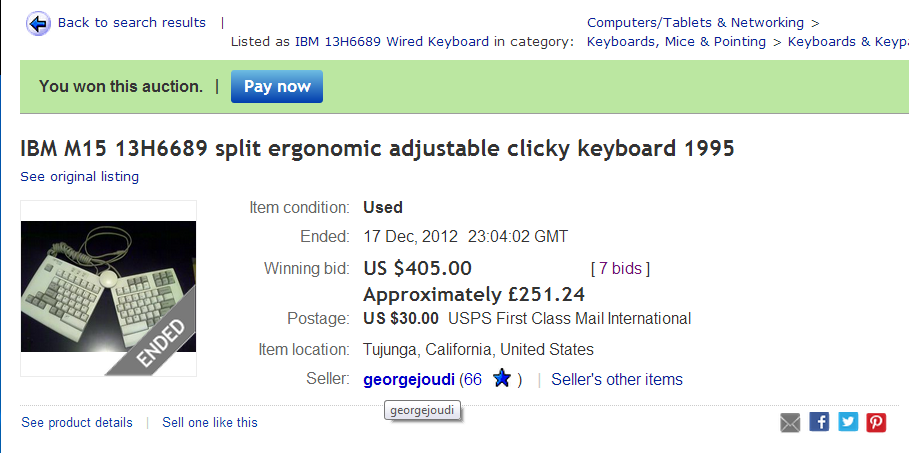Share listing on Facebook icon
916x453 pixels.
point(819,422)
